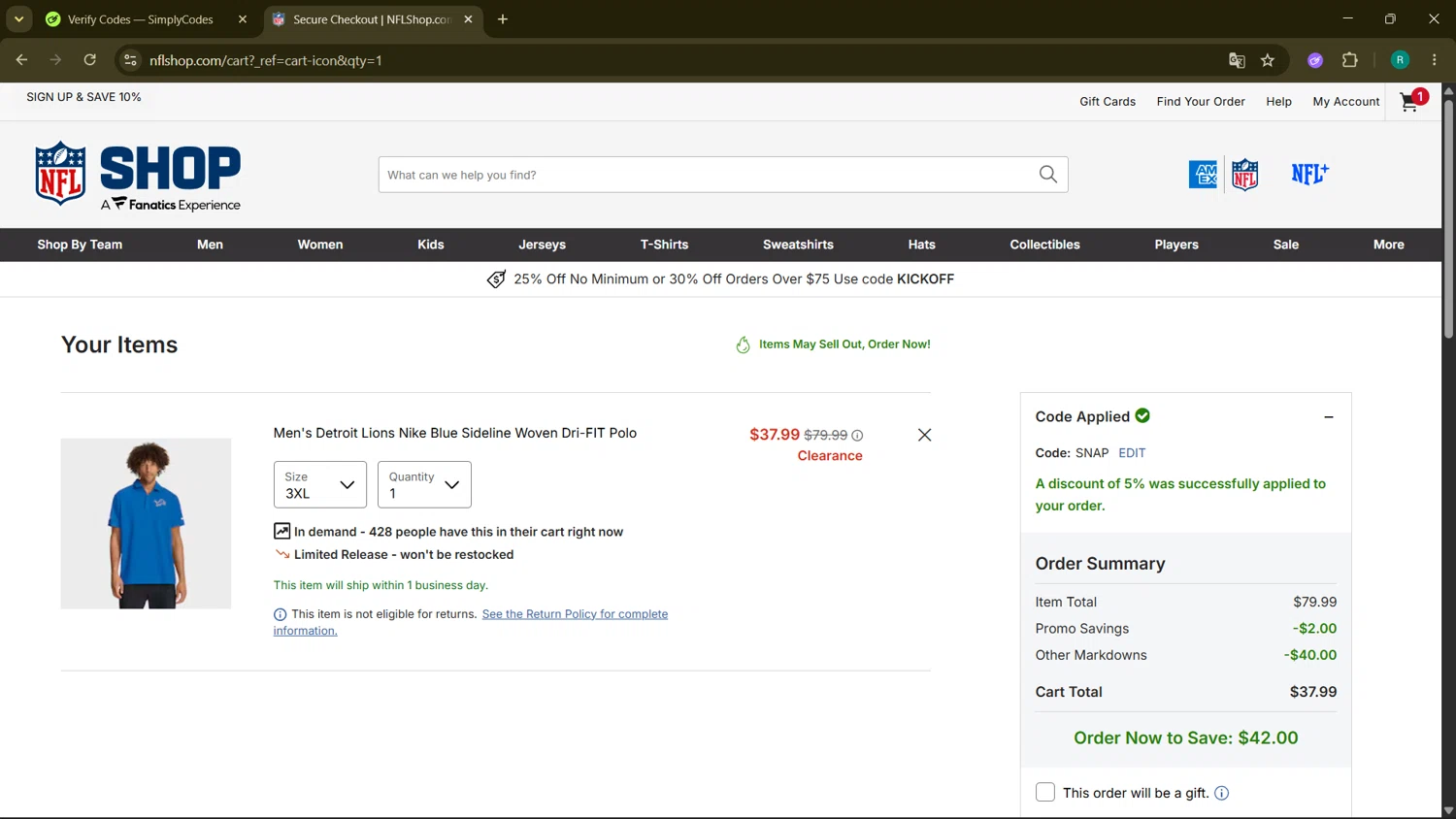Screen dimensions: 1456x819
Task: View site information icon in address bar
Action: [130, 60]
